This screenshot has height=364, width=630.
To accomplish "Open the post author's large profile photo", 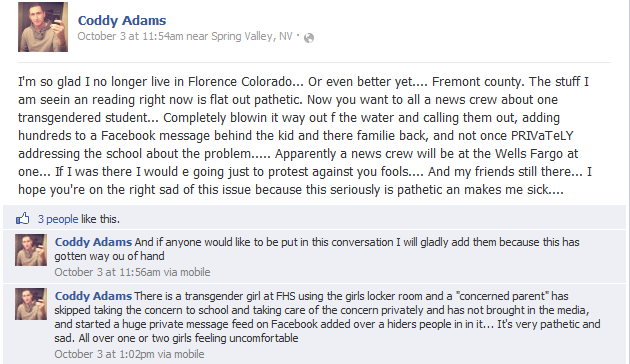I will tap(43, 27).
